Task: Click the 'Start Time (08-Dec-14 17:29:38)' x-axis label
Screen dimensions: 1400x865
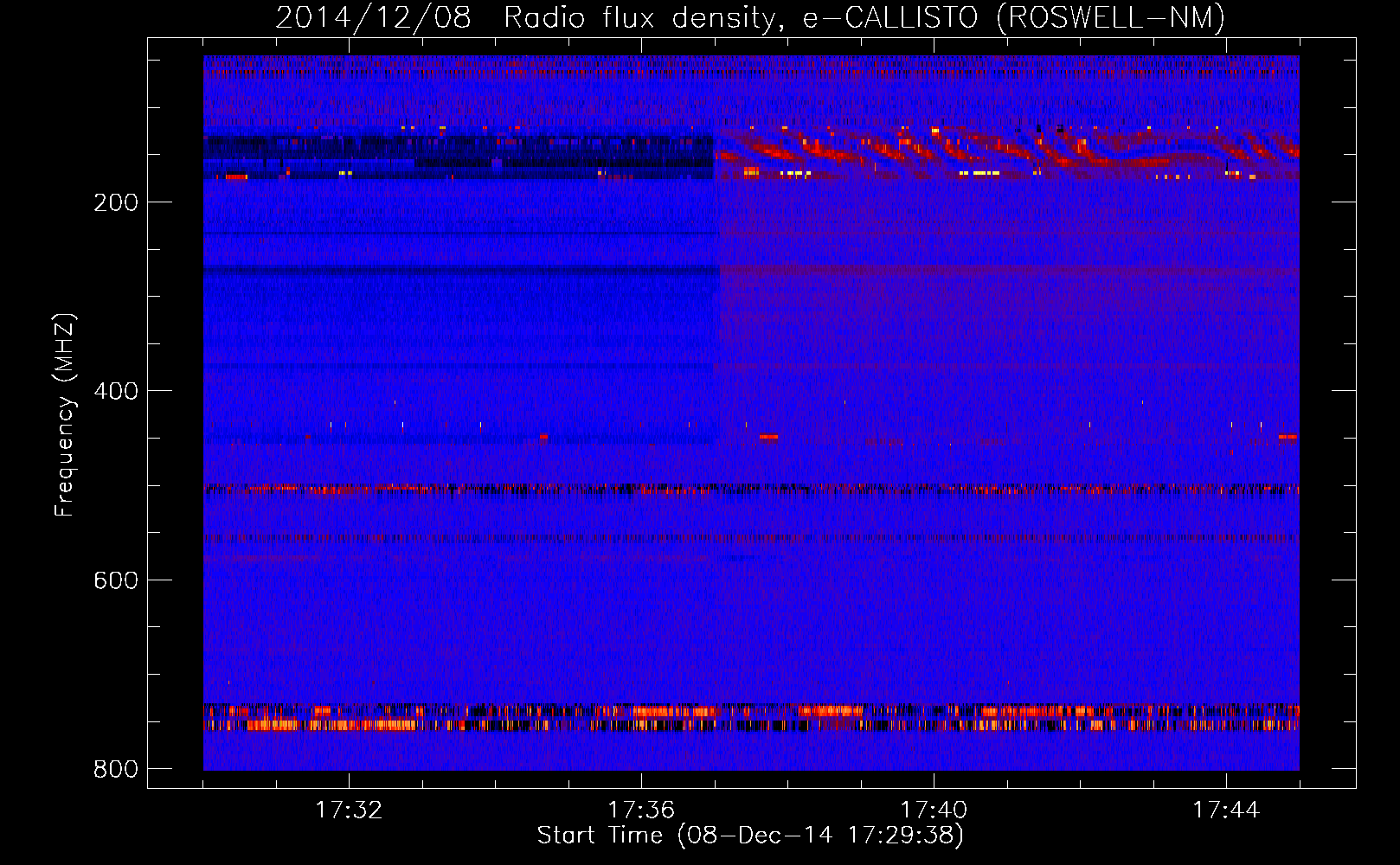Action: click(750, 836)
